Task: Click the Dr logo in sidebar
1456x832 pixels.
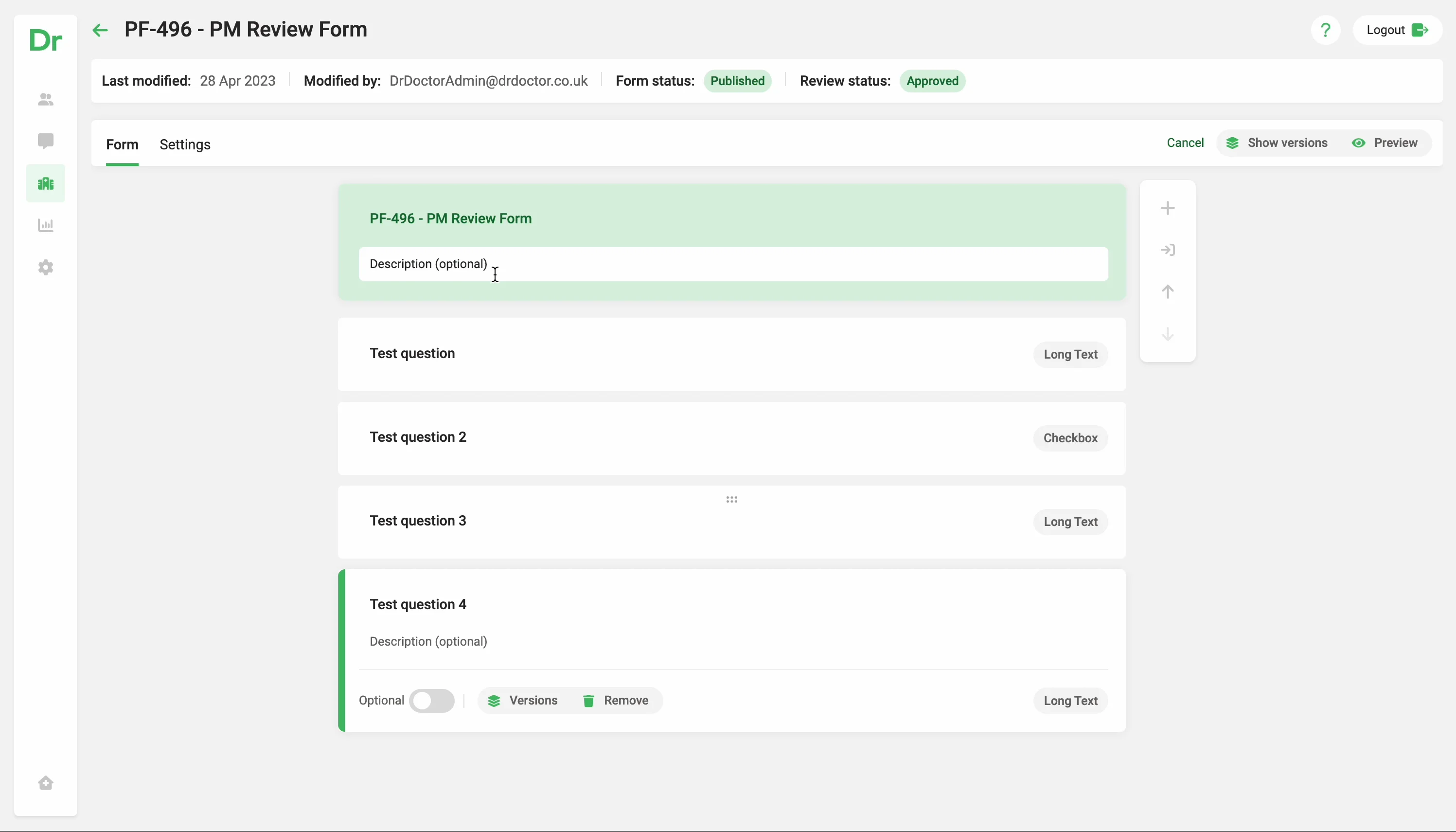Action: (x=45, y=40)
